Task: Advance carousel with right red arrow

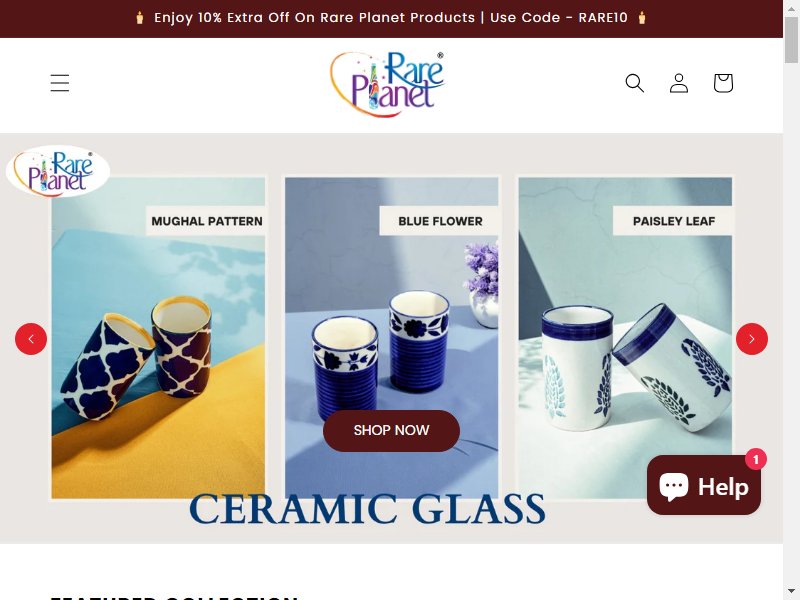Action: 752,339
